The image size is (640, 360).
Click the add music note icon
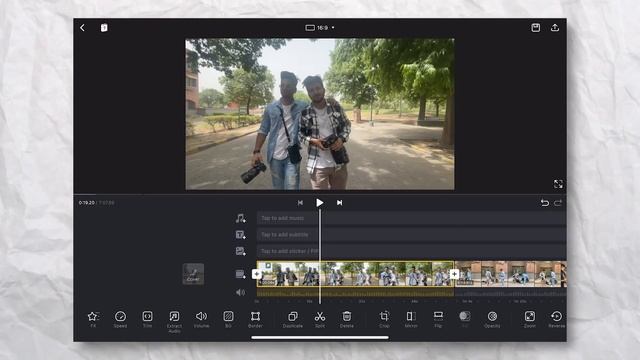pyautogui.click(x=240, y=218)
